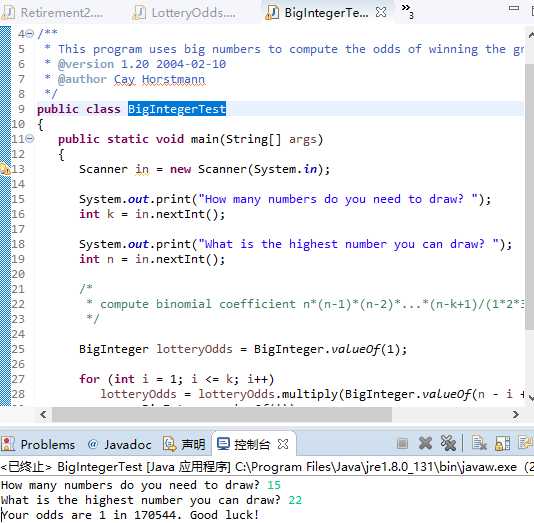Image resolution: width=534 pixels, height=523 pixels.
Task: Click the warning marker on line 13
Action: 5,169
